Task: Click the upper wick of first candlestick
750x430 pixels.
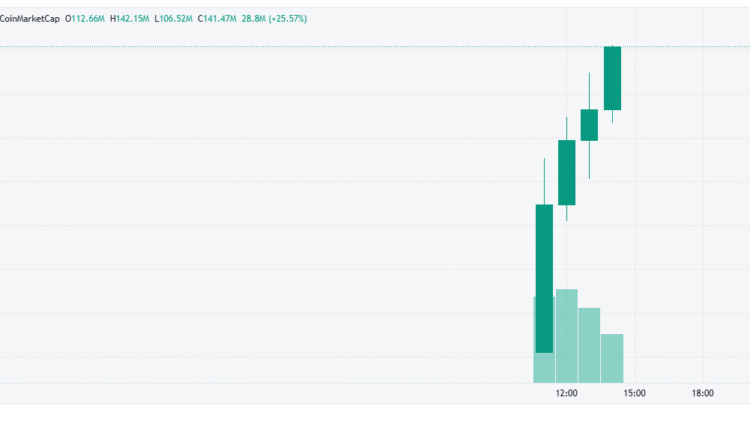Action: pyautogui.click(x=544, y=180)
